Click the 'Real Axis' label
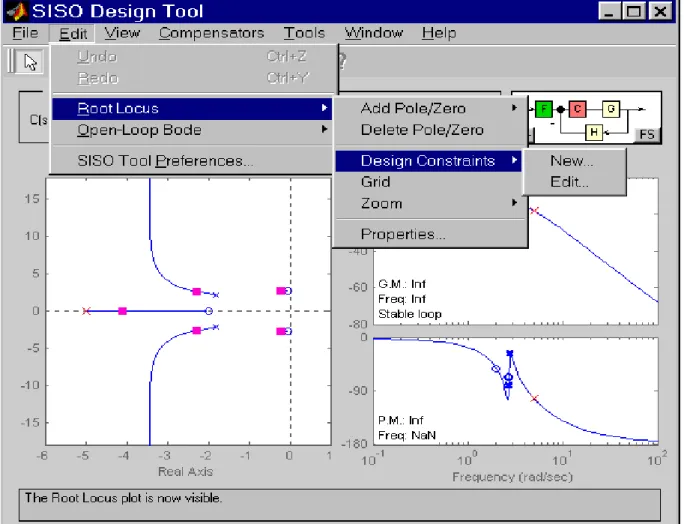Image resolution: width=684 pixels, height=524 pixels. point(185,472)
